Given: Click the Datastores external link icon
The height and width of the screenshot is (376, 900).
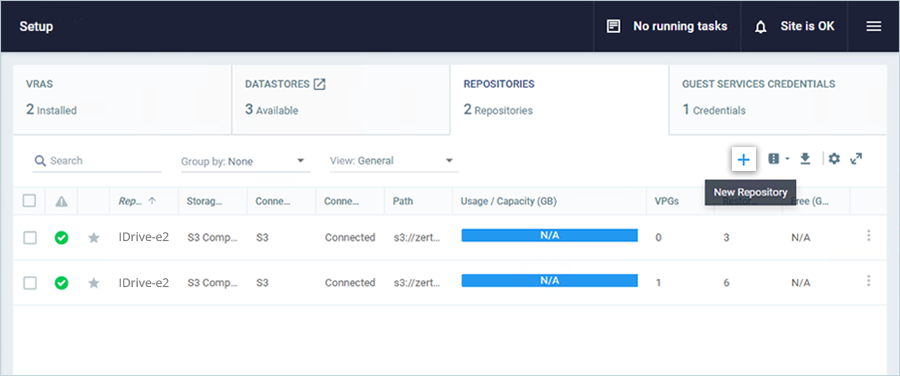Looking at the screenshot, I should (319, 84).
